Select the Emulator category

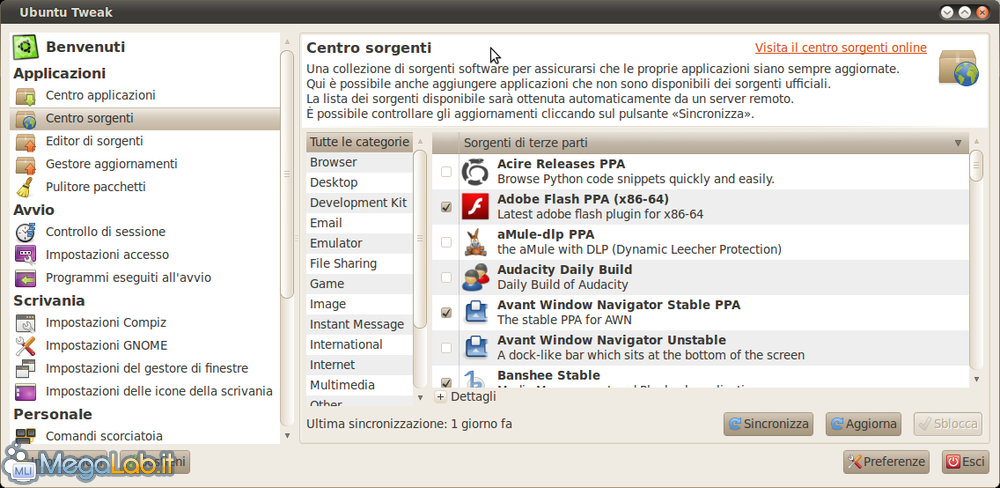[x=359, y=243]
